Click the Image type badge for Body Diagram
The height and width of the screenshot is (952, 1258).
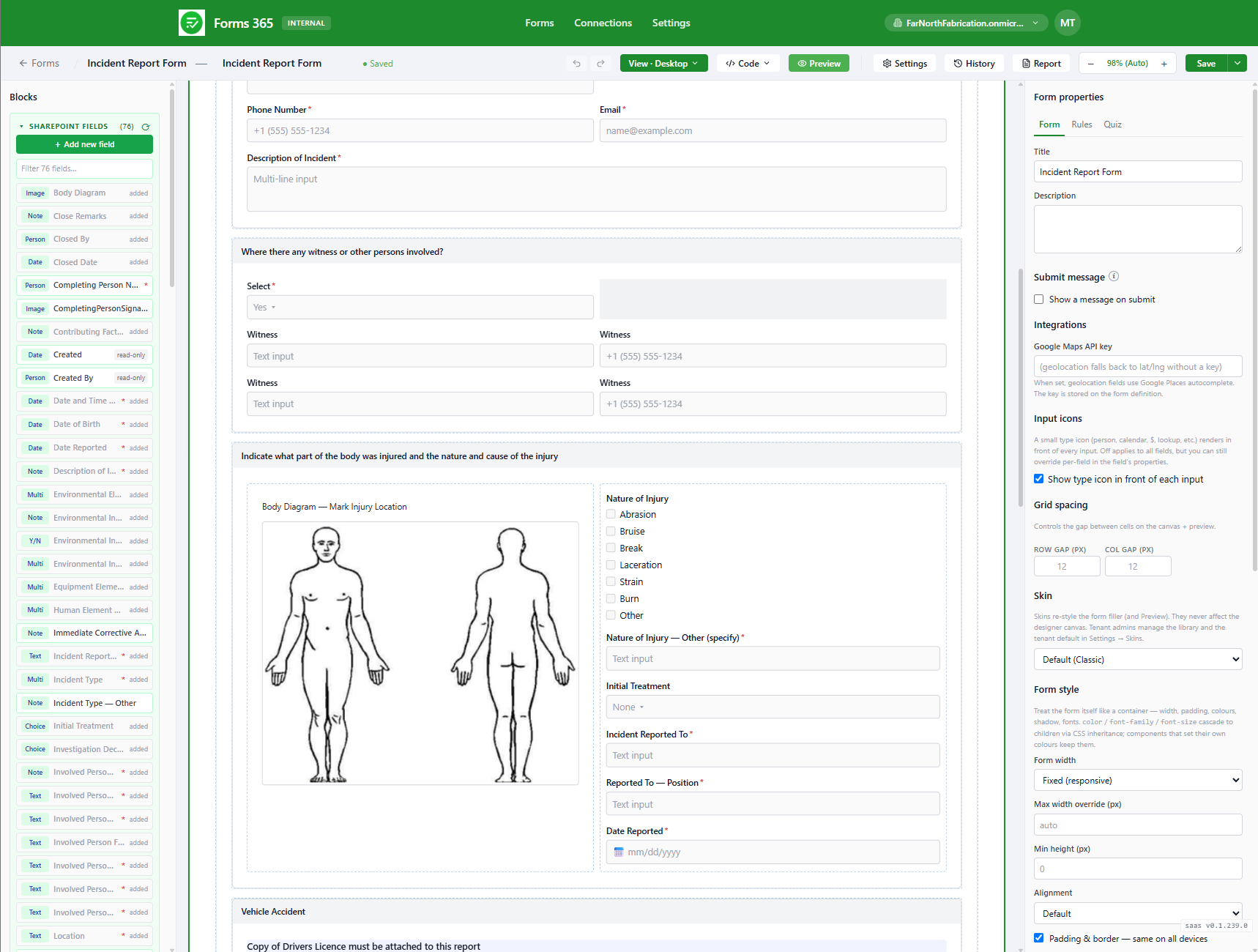point(35,193)
